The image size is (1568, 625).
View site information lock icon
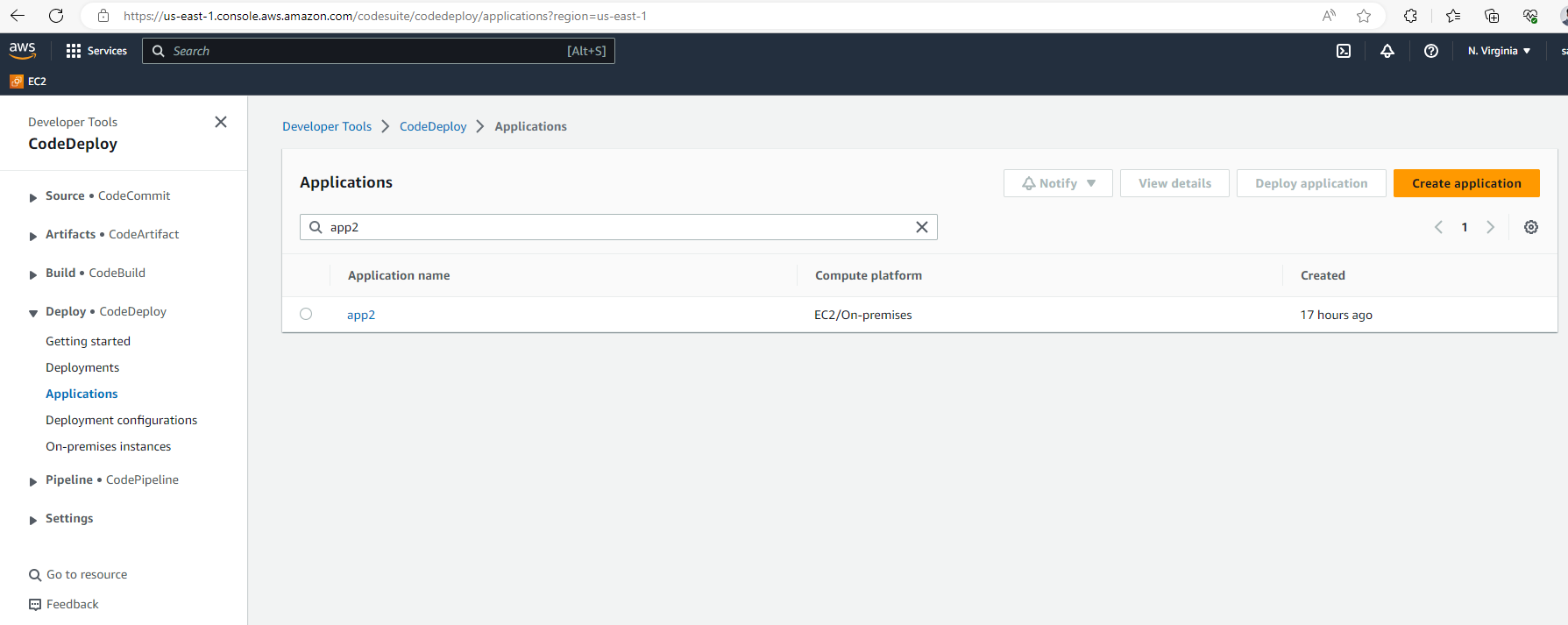coord(103,16)
